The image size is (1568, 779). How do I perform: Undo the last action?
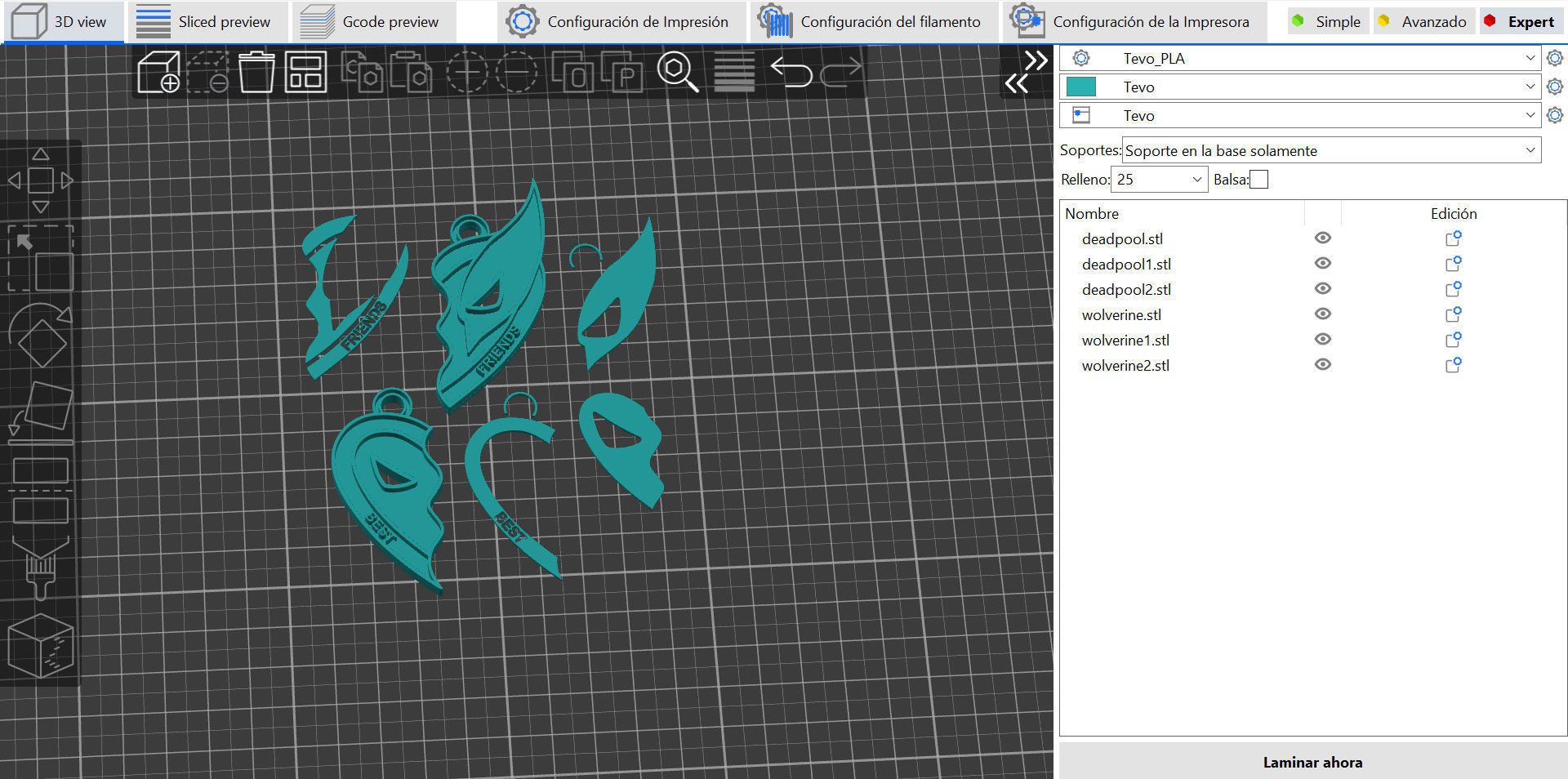pyautogui.click(x=791, y=72)
